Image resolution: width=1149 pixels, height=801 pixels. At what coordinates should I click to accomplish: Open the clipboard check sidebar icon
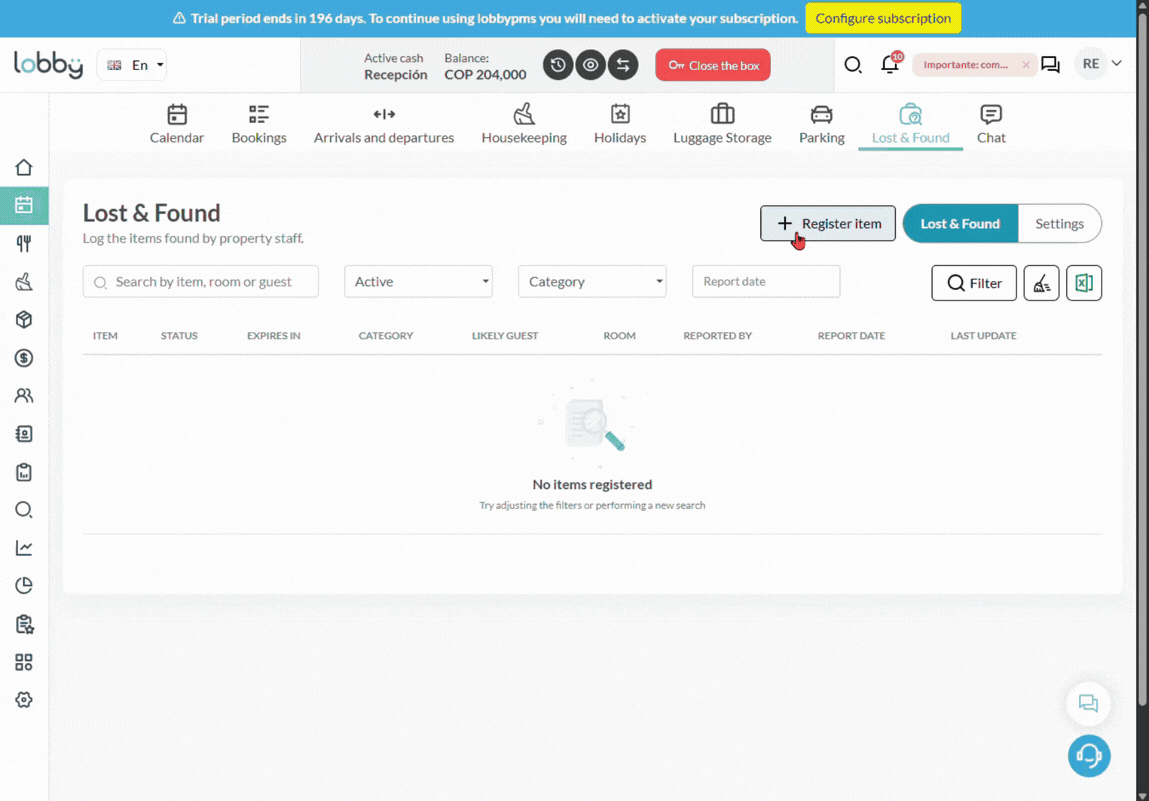[23, 624]
